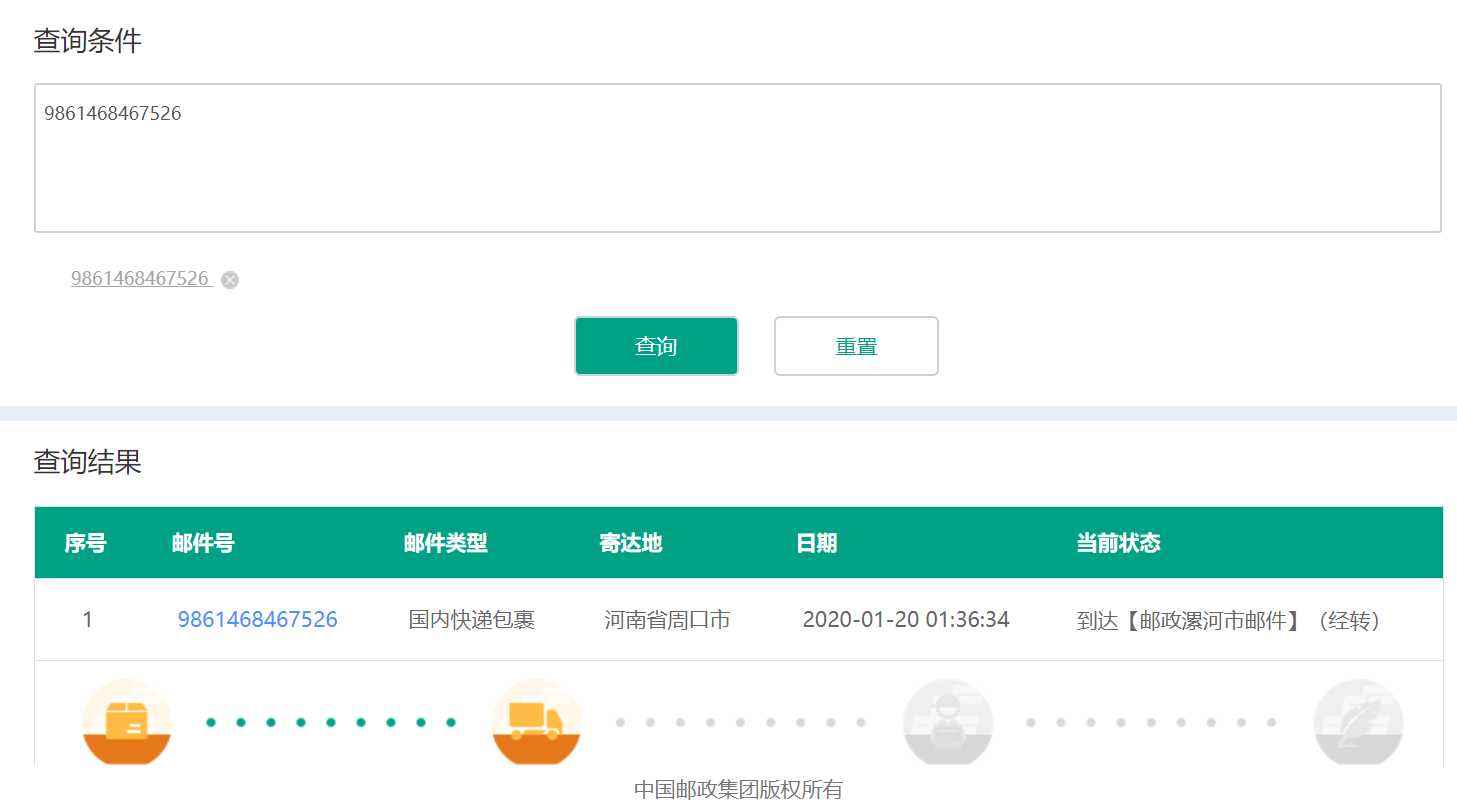Click the gray feather signed-for stage icon

coord(1358,722)
